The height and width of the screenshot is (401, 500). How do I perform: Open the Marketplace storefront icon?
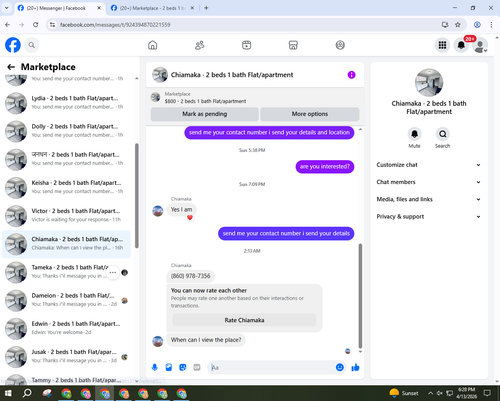[x=293, y=45]
